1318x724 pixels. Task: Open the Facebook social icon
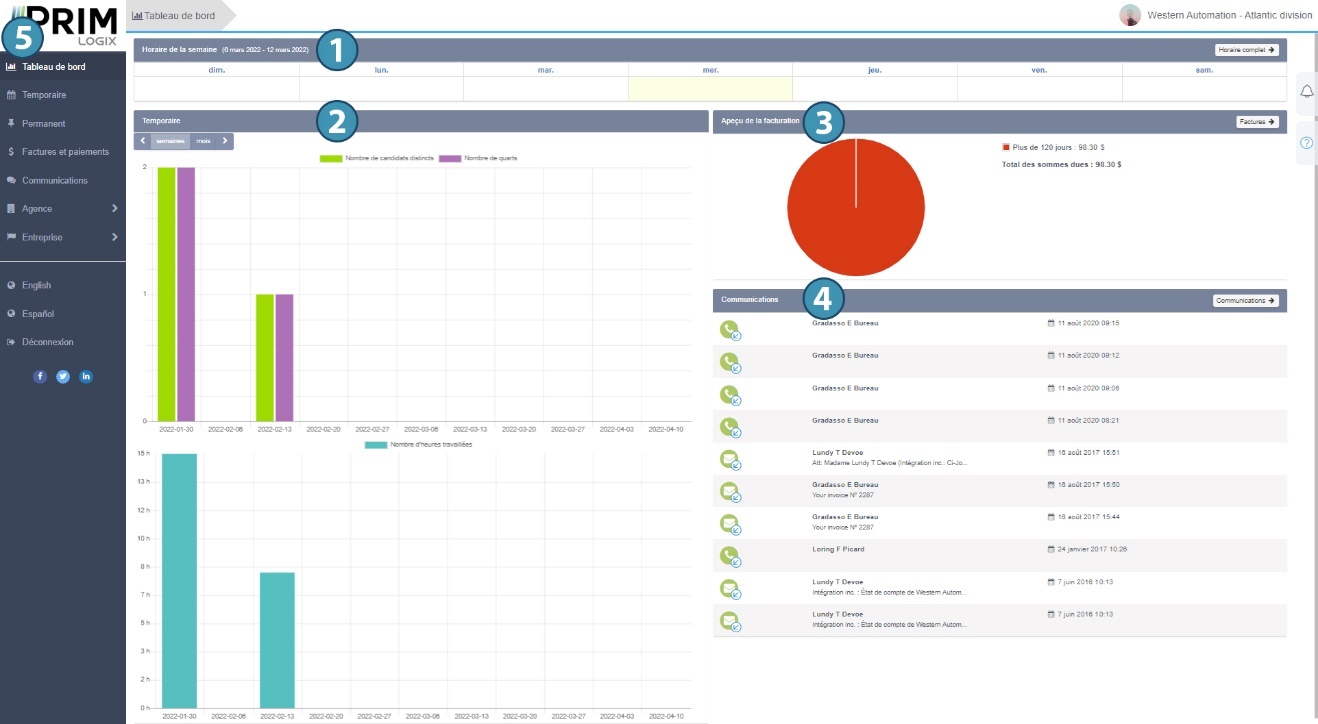(x=40, y=376)
